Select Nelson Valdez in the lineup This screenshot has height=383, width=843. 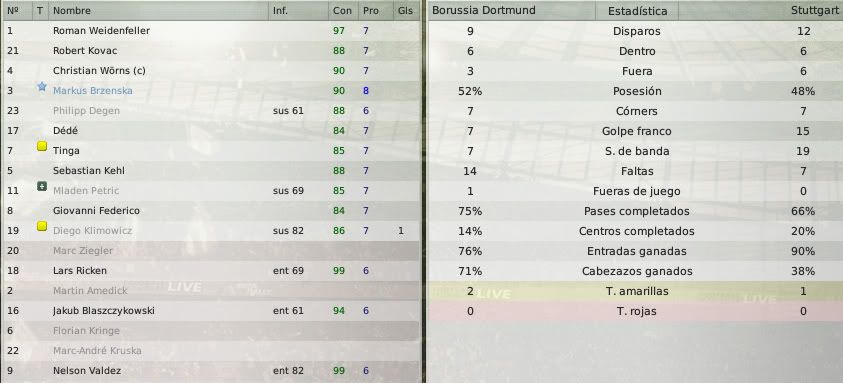[211, 371]
